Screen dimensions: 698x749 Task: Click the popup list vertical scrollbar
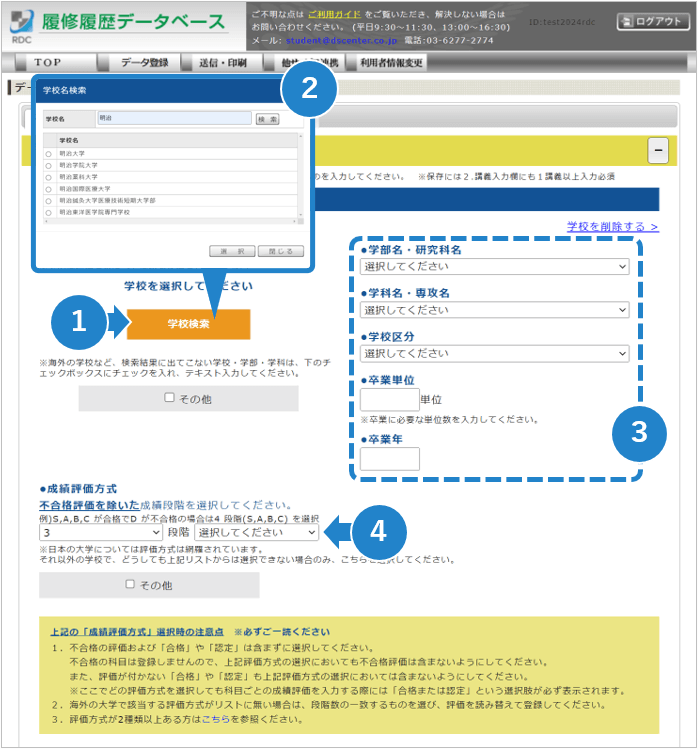coord(301,176)
